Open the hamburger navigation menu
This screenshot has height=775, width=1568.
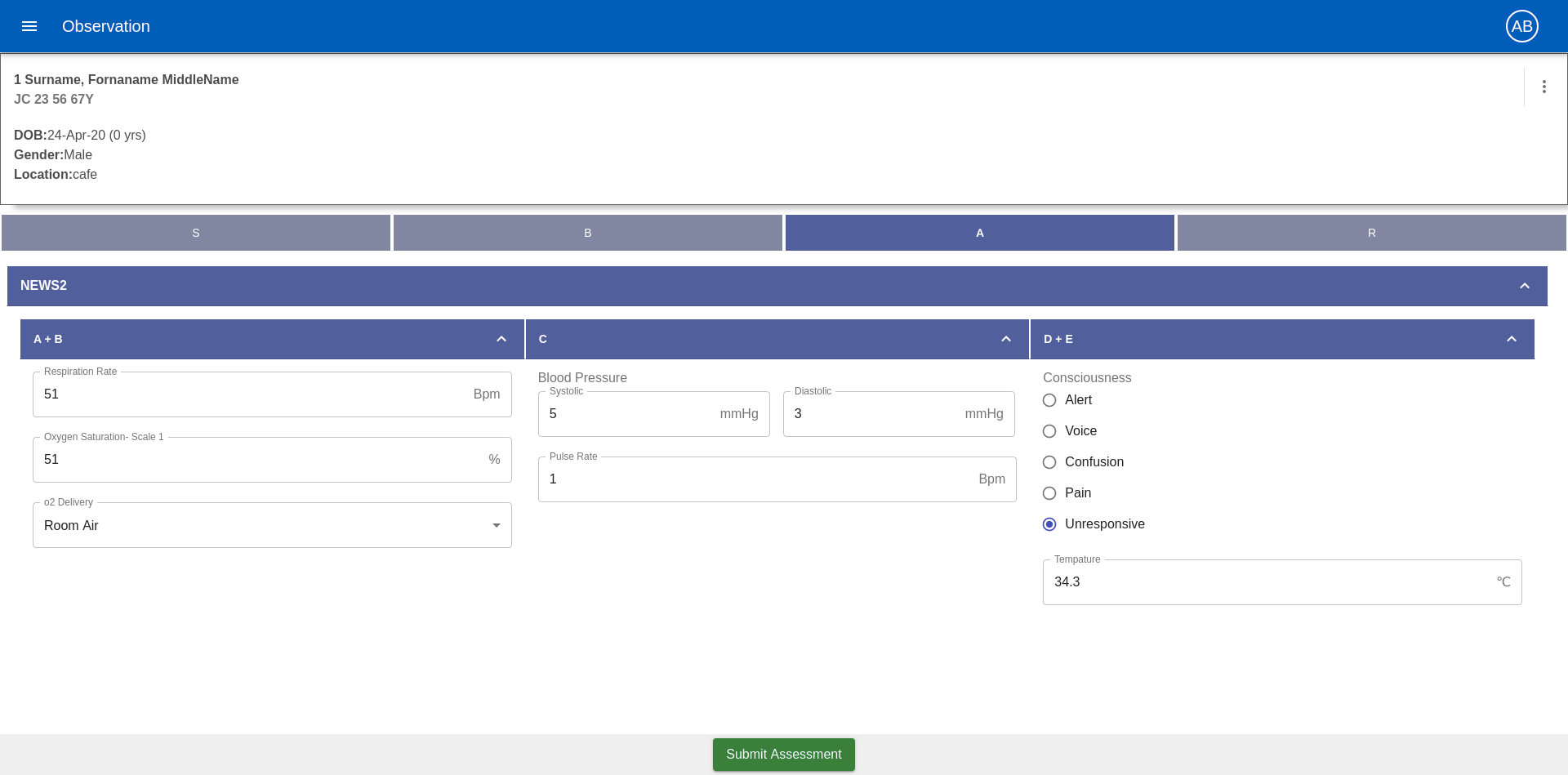(29, 26)
